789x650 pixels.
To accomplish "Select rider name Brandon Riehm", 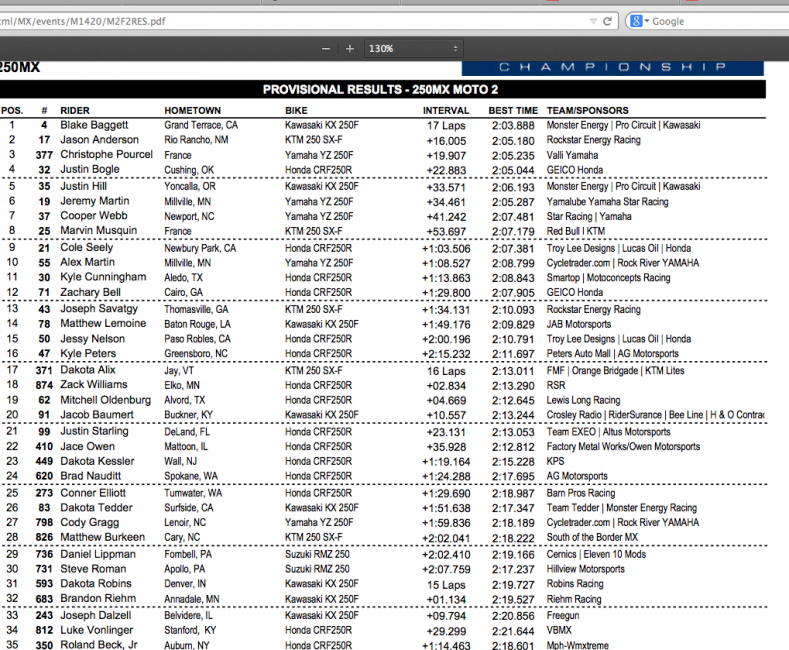I will click(x=98, y=599).
